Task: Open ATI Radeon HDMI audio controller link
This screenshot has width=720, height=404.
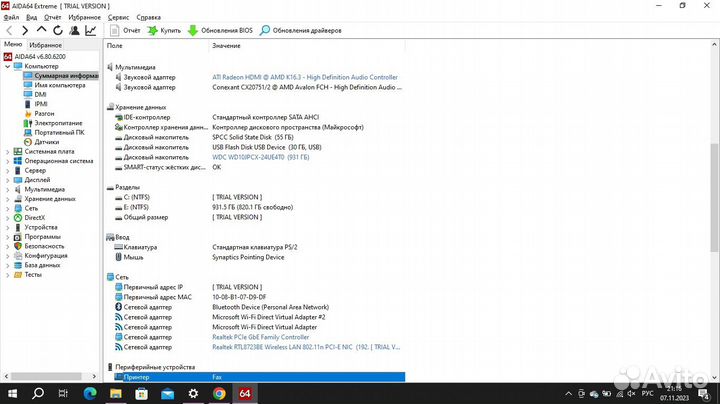Action: 305,77
